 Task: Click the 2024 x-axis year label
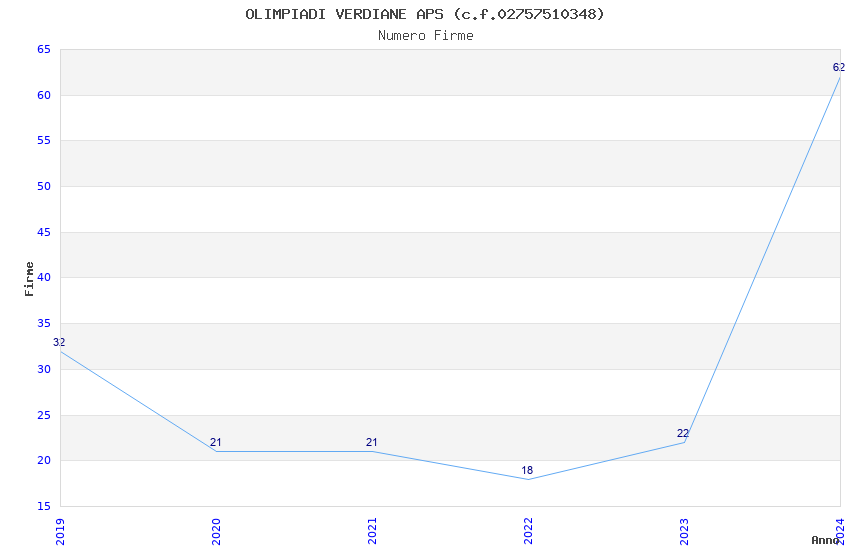[840, 532]
